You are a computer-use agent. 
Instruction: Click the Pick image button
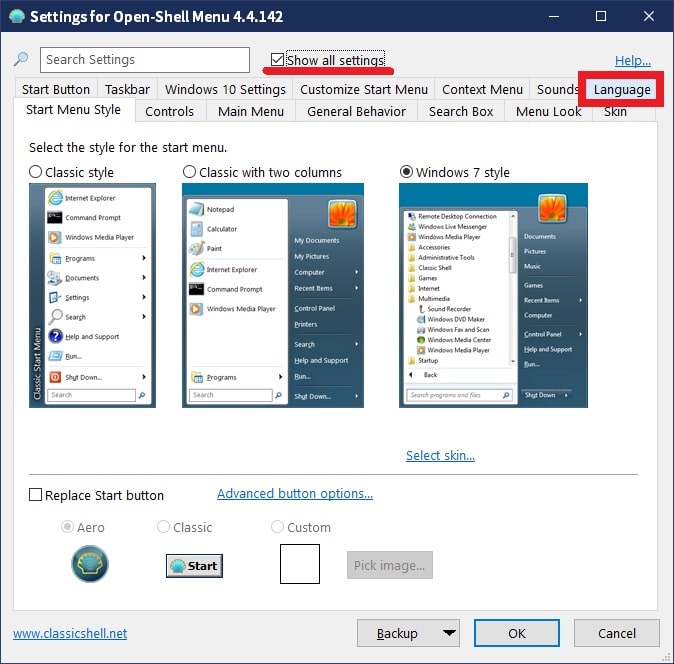click(x=389, y=565)
